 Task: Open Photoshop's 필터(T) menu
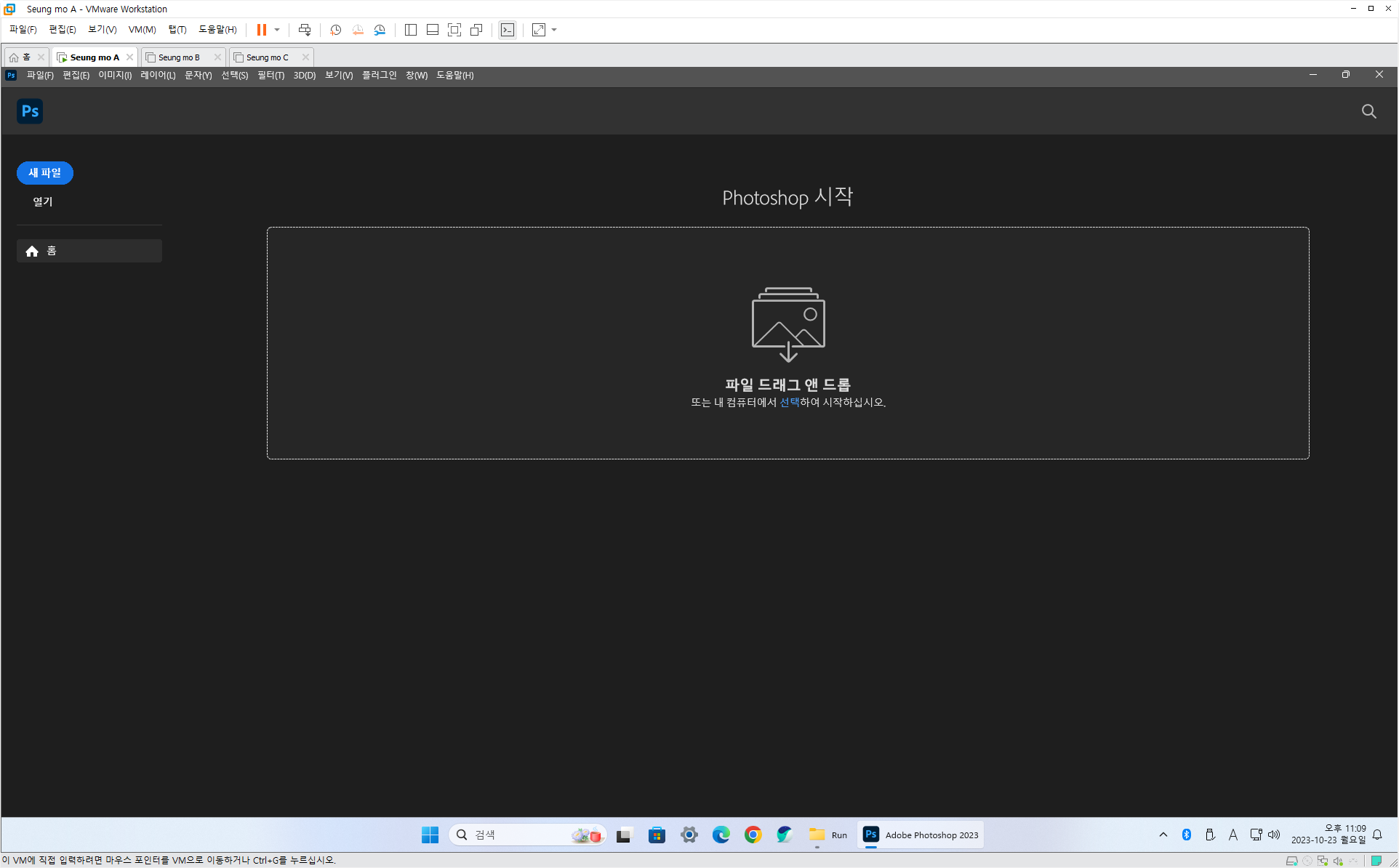(x=270, y=76)
